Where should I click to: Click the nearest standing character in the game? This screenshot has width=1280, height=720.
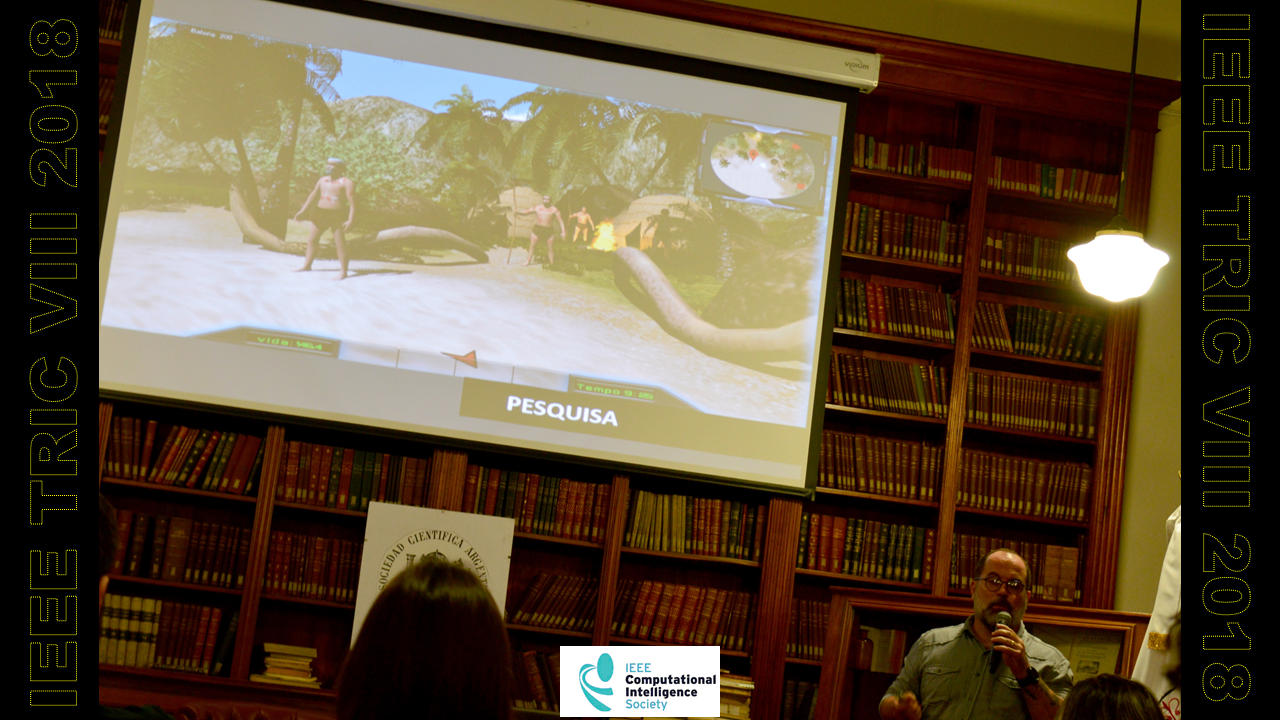tap(326, 217)
